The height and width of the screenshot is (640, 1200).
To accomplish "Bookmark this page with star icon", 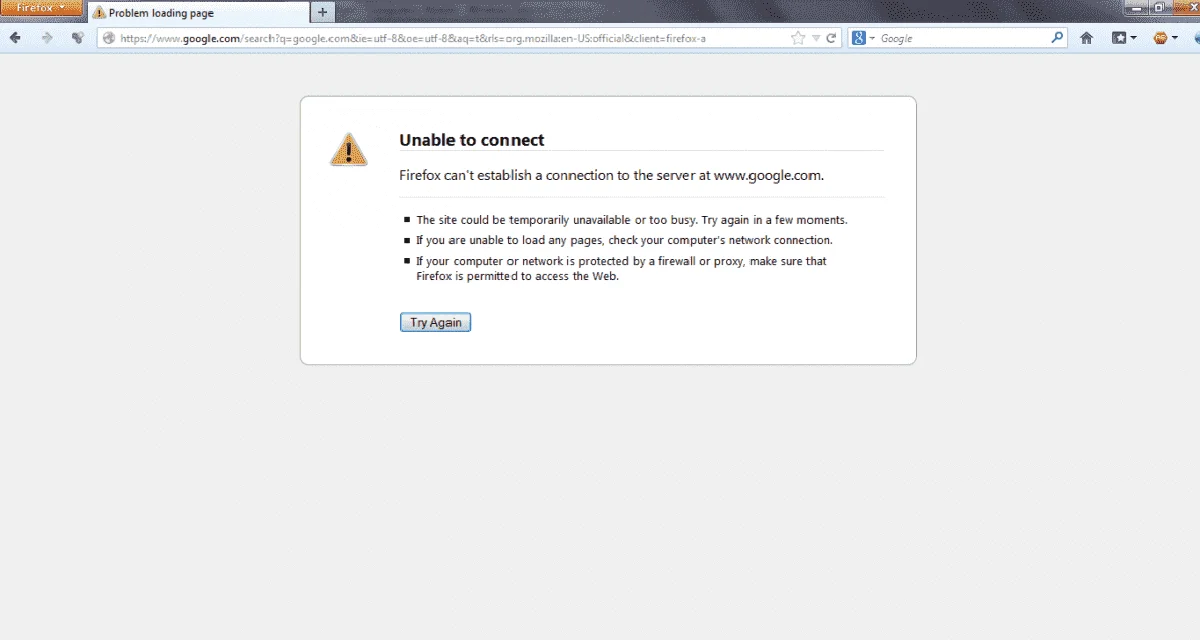I will [798, 38].
